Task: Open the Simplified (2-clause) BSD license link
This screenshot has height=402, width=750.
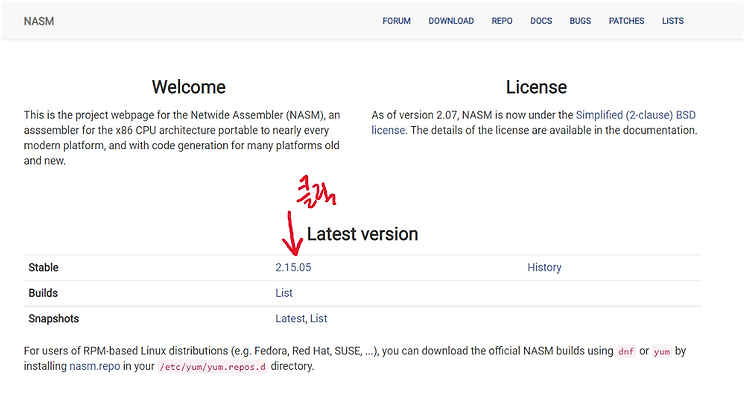Action: click(635, 115)
